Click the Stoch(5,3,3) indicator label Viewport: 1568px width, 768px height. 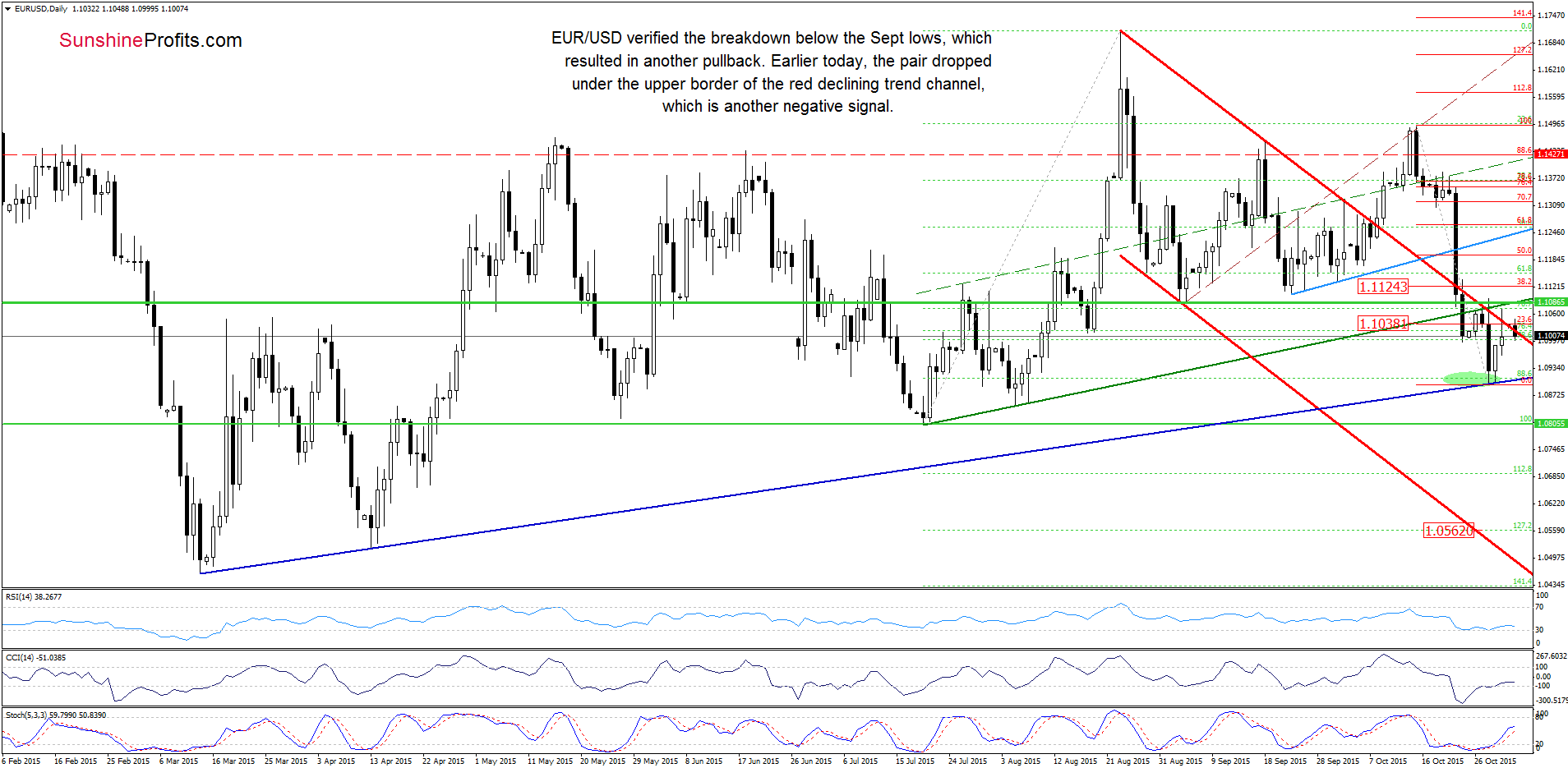[56, 715]
